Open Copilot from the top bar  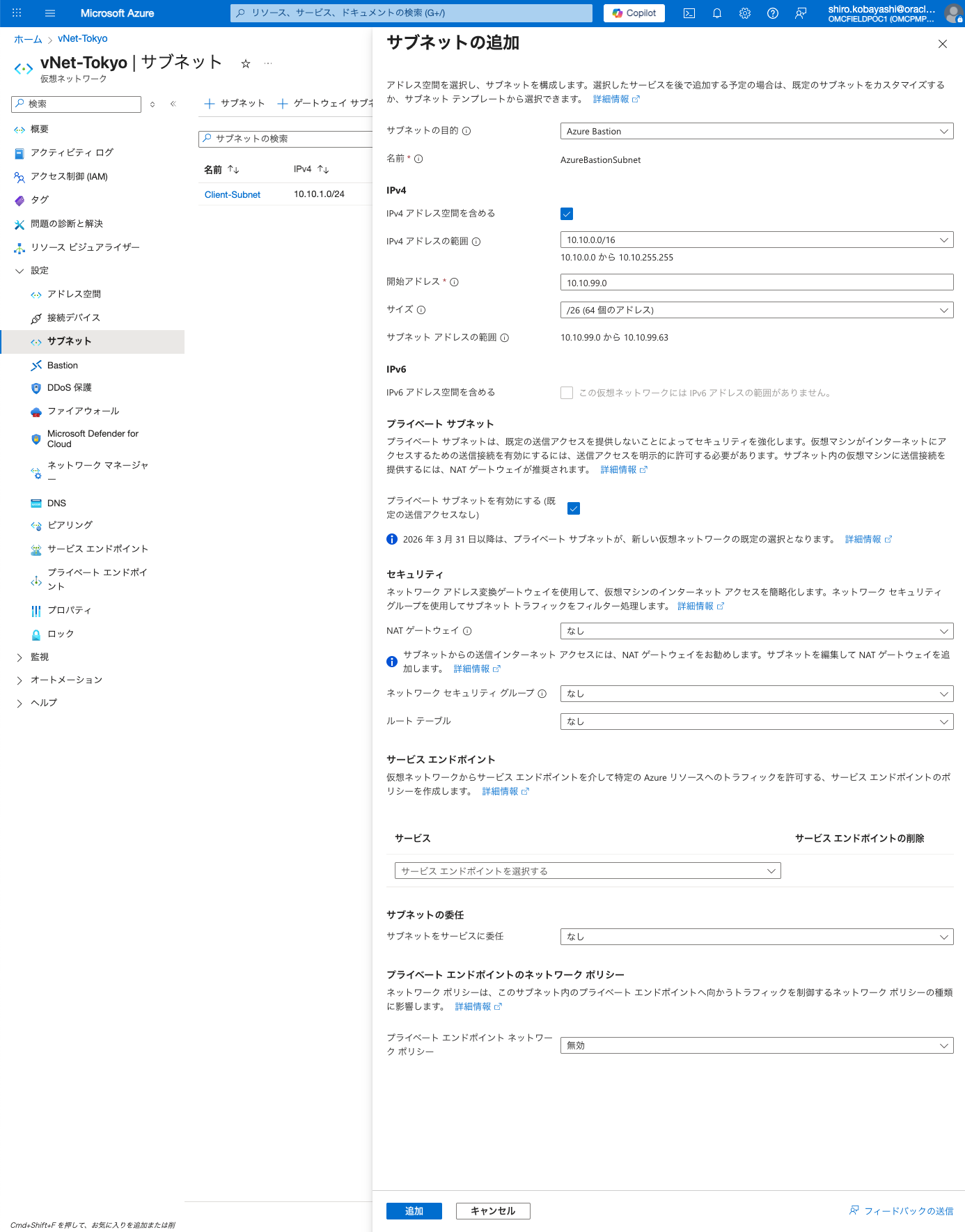[634, 13]
